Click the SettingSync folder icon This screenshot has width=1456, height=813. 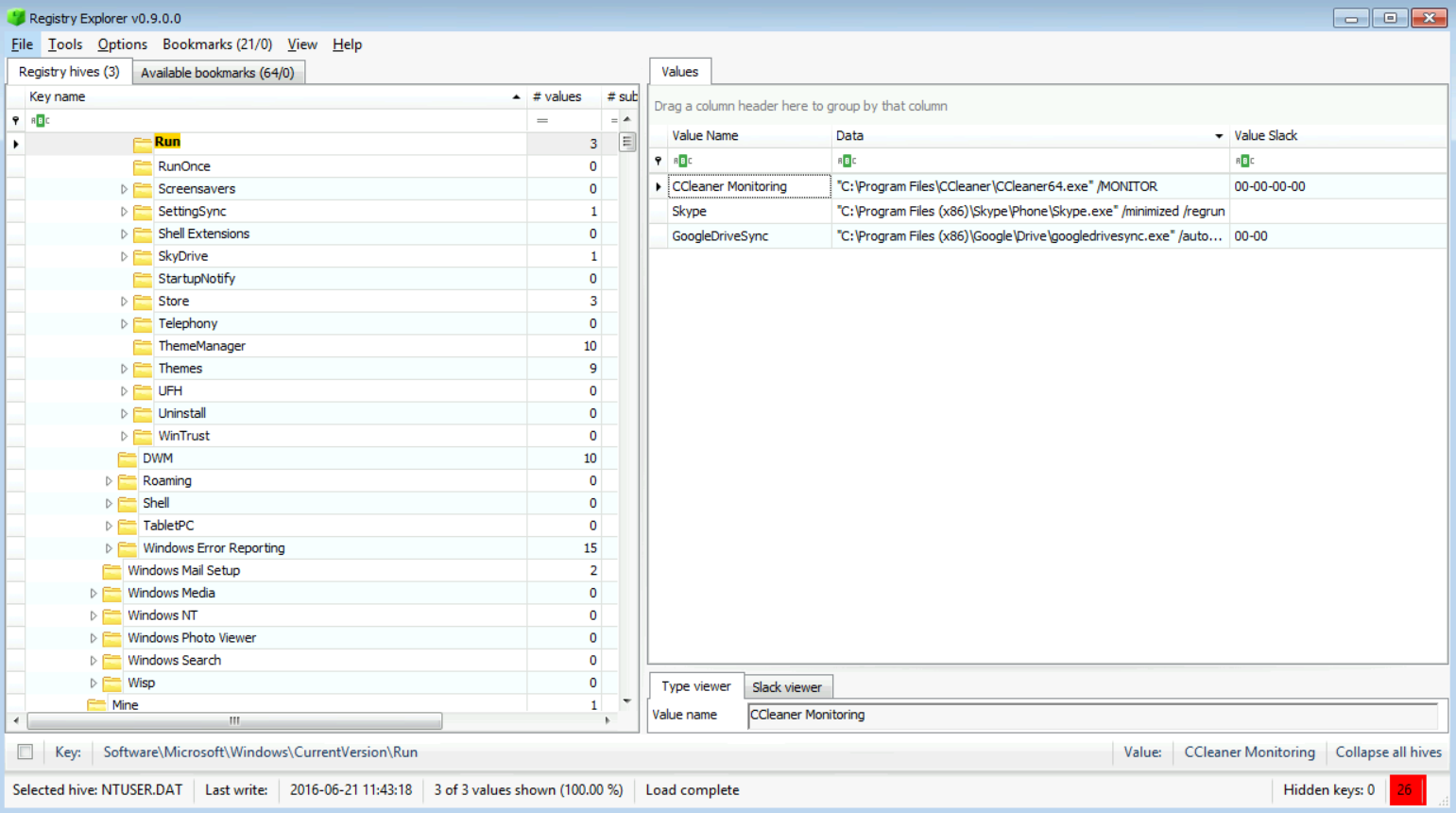[143, 212]
